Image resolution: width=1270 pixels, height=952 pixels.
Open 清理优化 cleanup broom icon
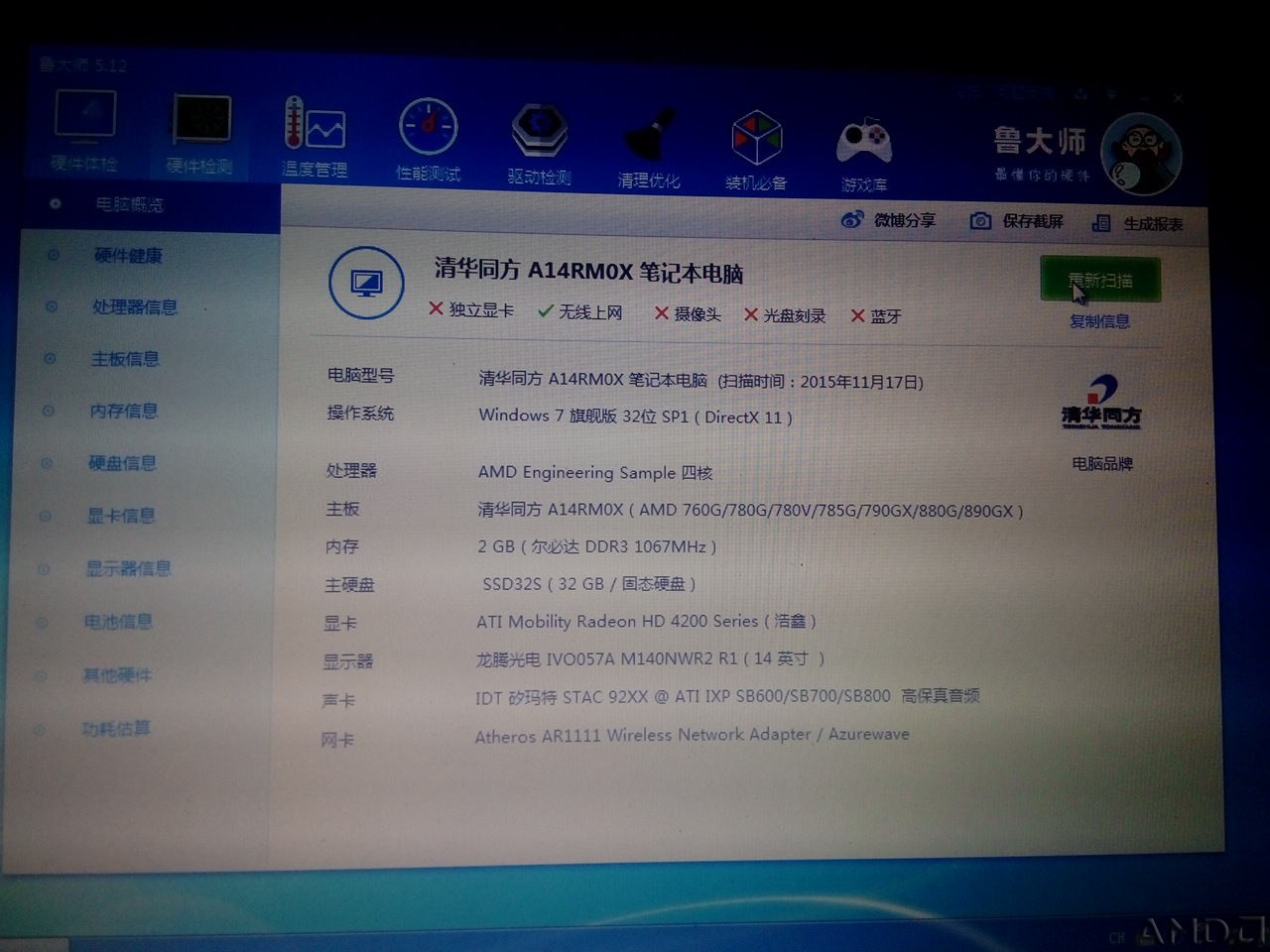(649, 135)
